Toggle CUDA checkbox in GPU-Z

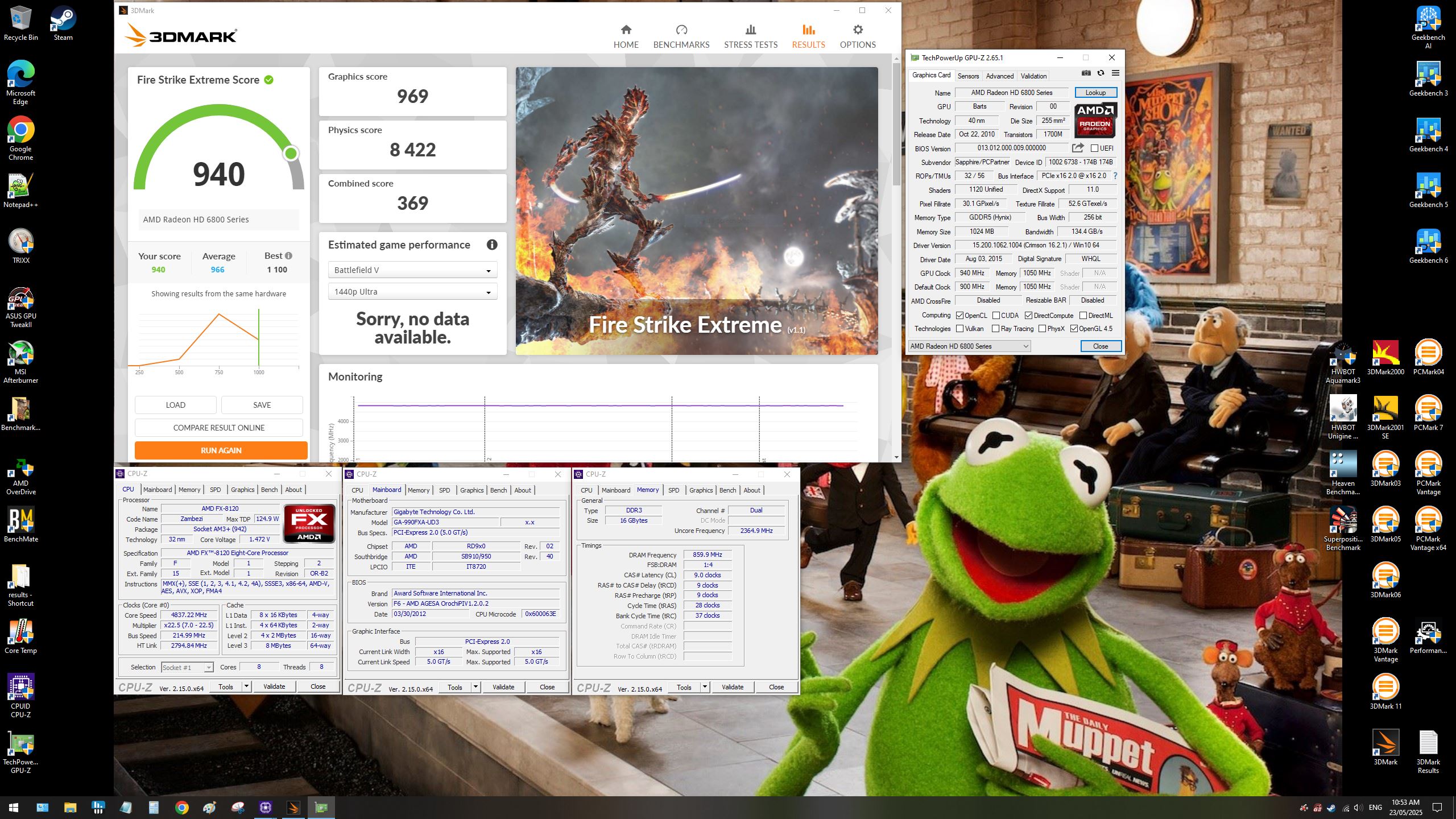click(996, 315)
